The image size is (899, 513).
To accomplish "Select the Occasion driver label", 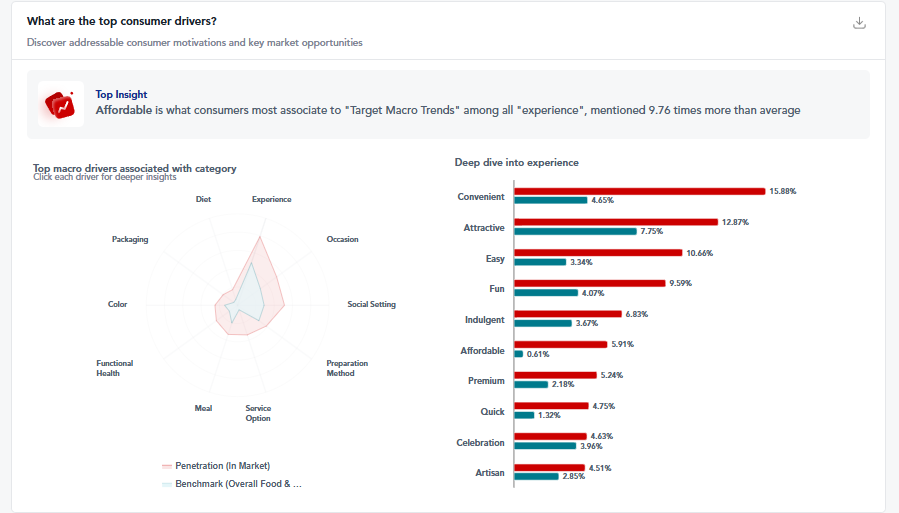I will pyautogui.click(x=342, y=239).
